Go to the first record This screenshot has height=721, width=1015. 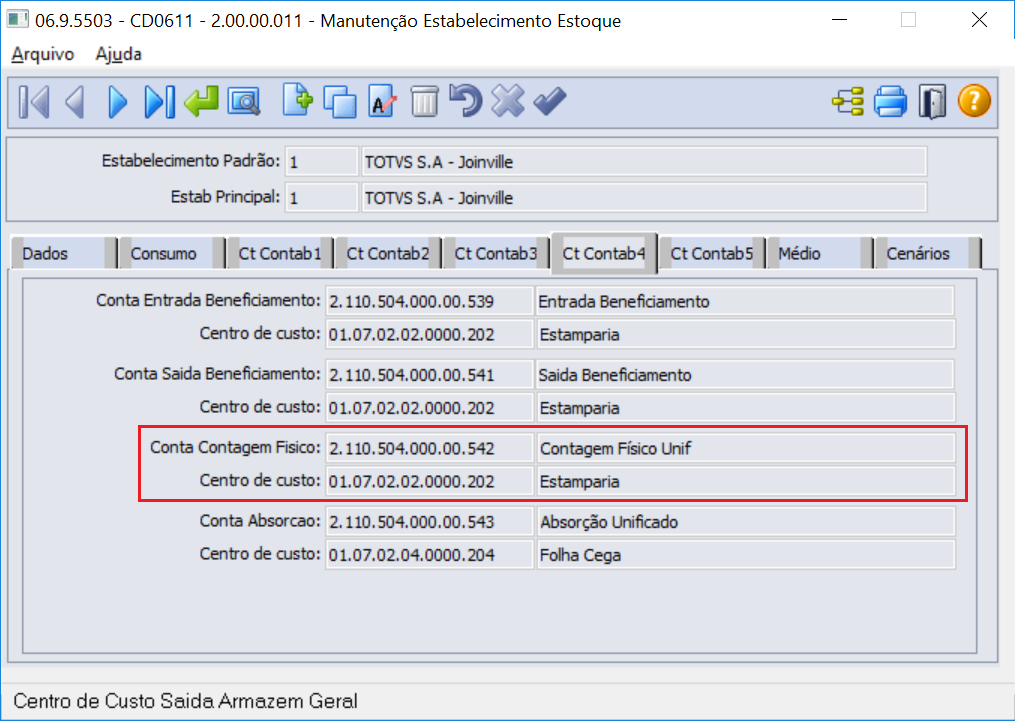[34, 102]
